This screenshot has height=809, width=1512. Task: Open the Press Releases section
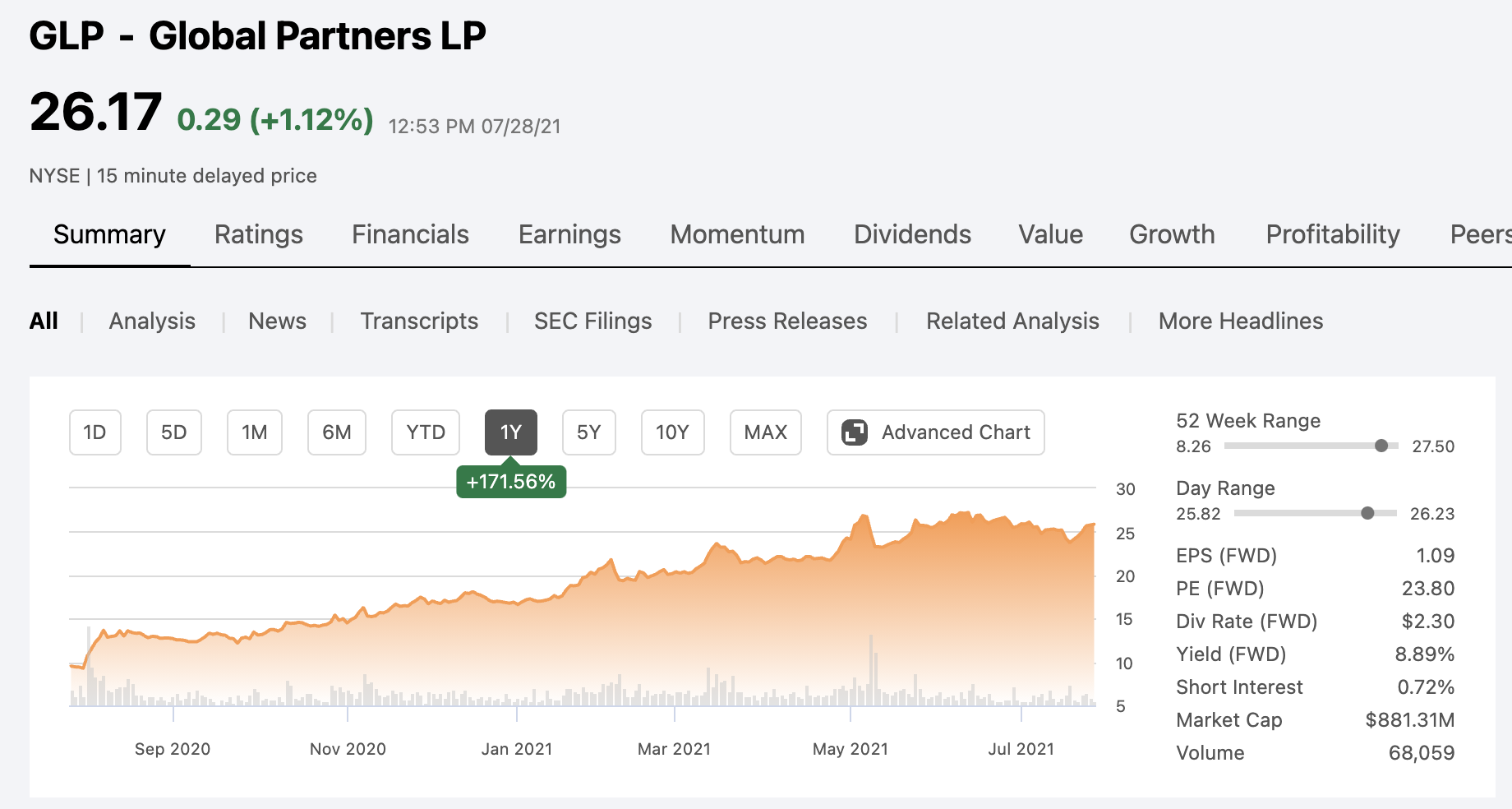click(x=786, y=321)
